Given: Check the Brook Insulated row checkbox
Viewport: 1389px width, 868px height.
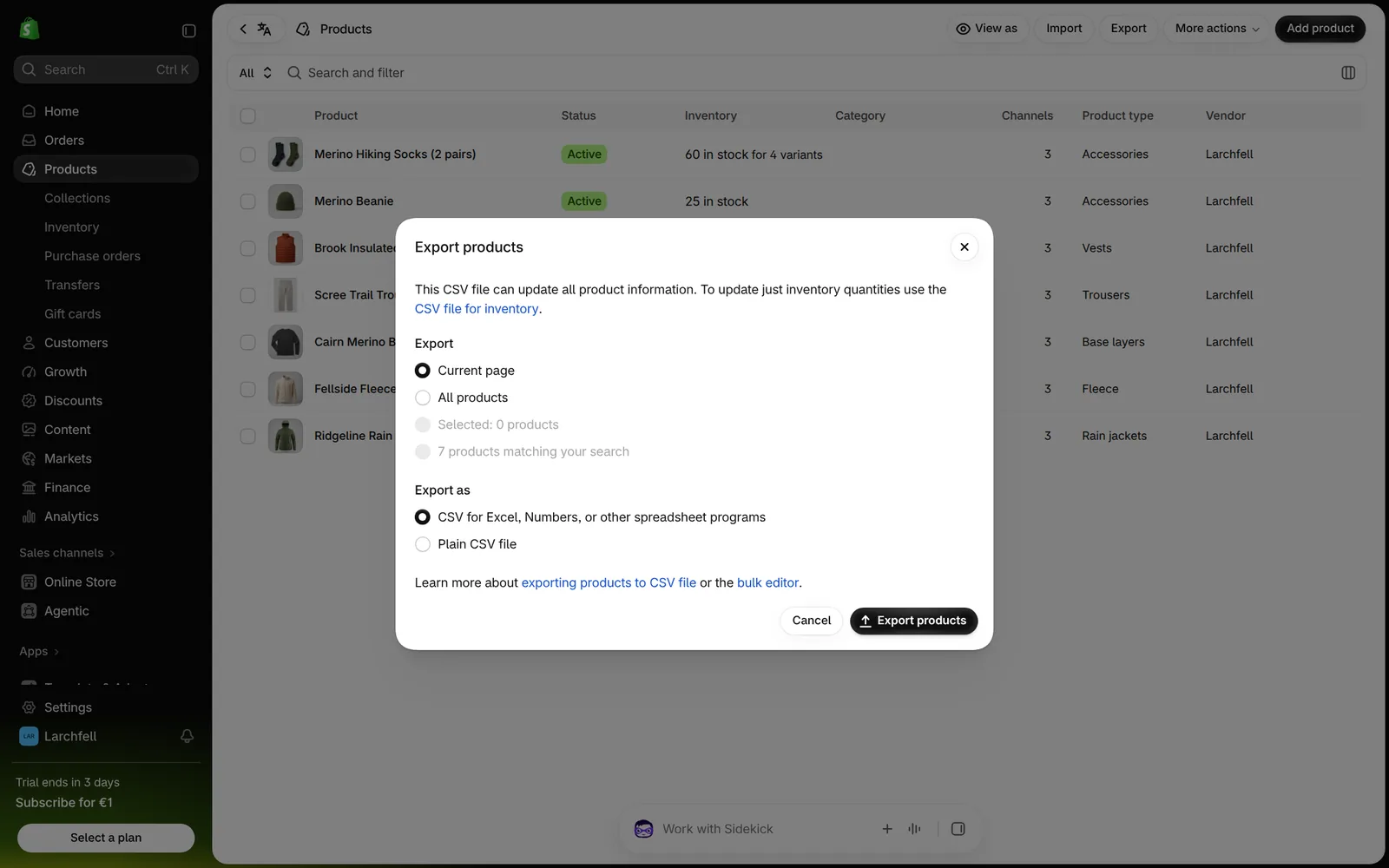Looking at the screenshot, I should tap(248, 248).
